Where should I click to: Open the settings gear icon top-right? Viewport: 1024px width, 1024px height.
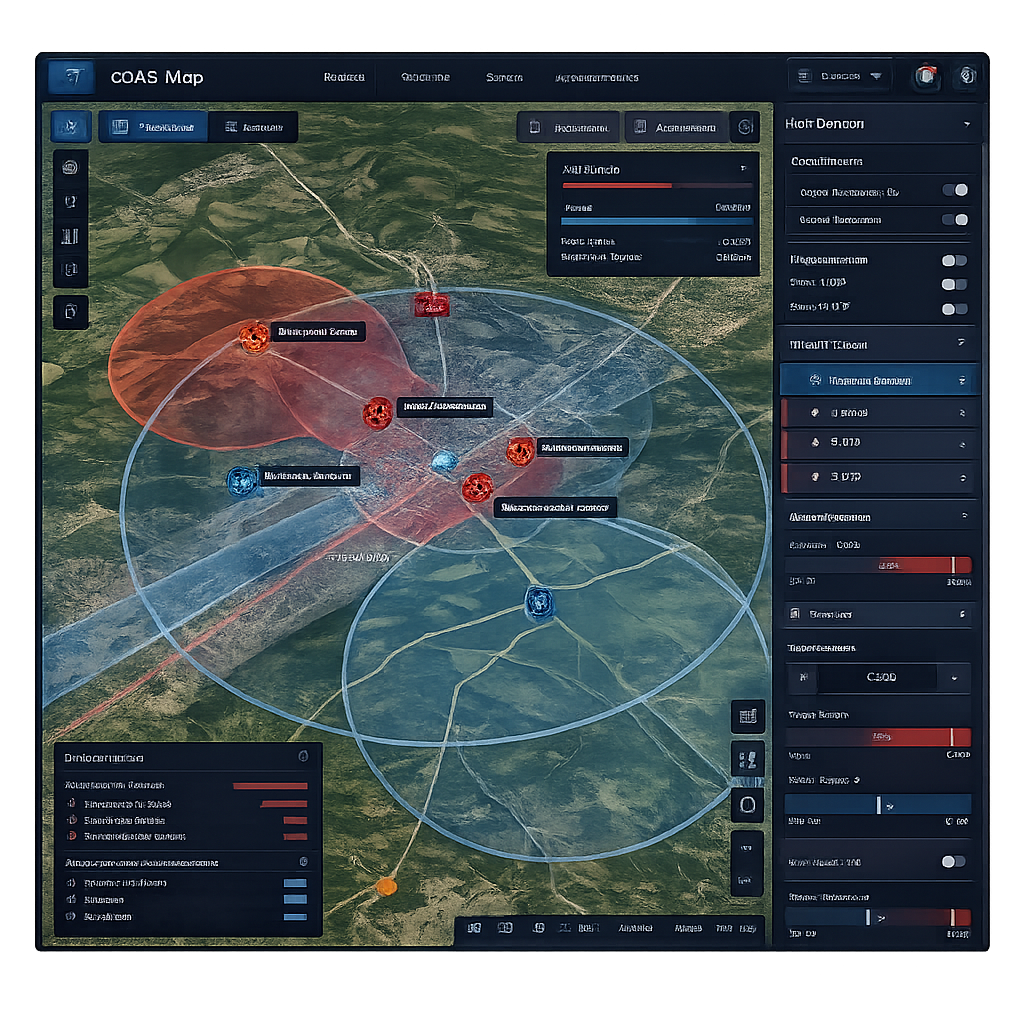966,75
